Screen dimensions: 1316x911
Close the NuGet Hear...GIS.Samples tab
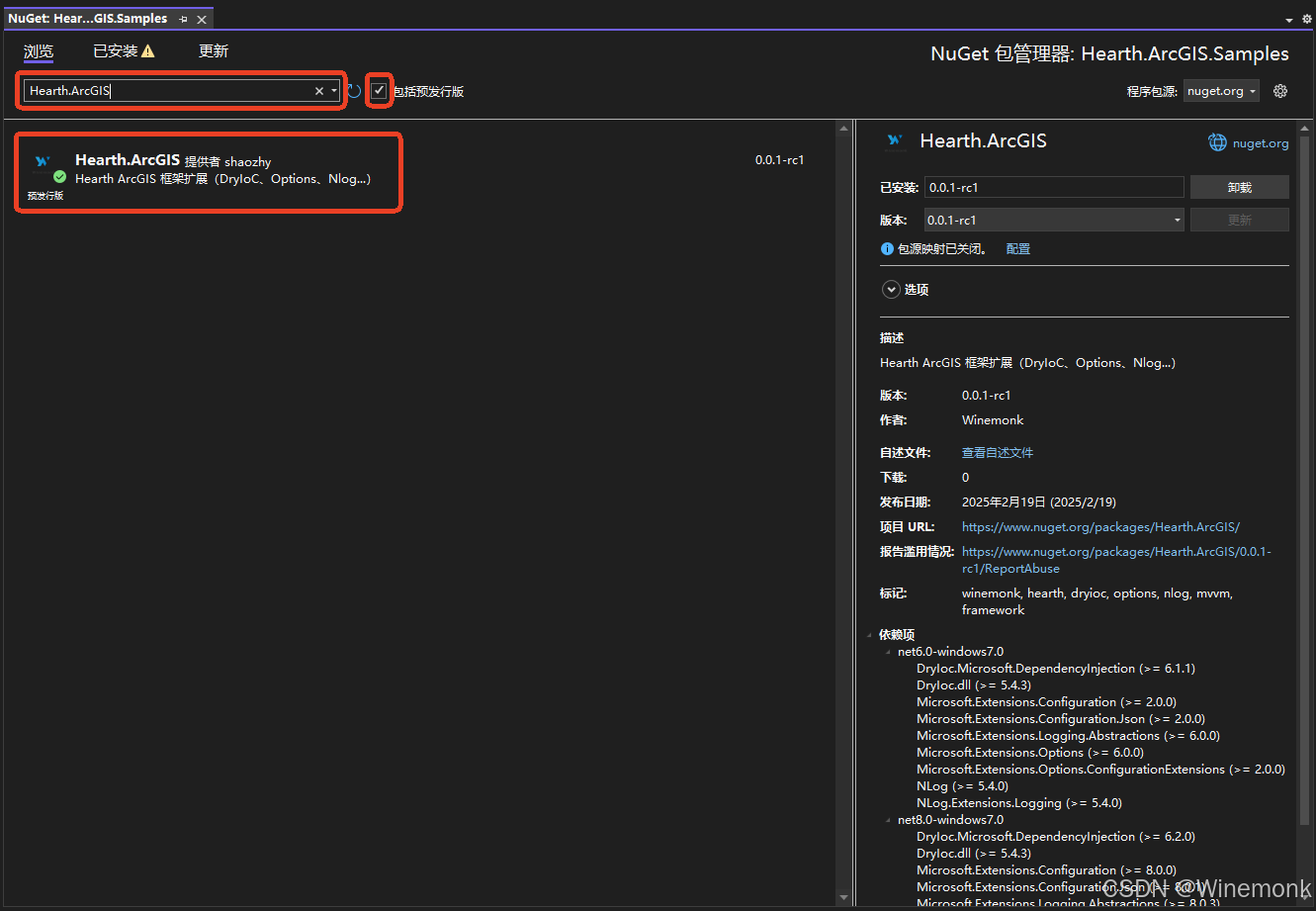[202, 19]
